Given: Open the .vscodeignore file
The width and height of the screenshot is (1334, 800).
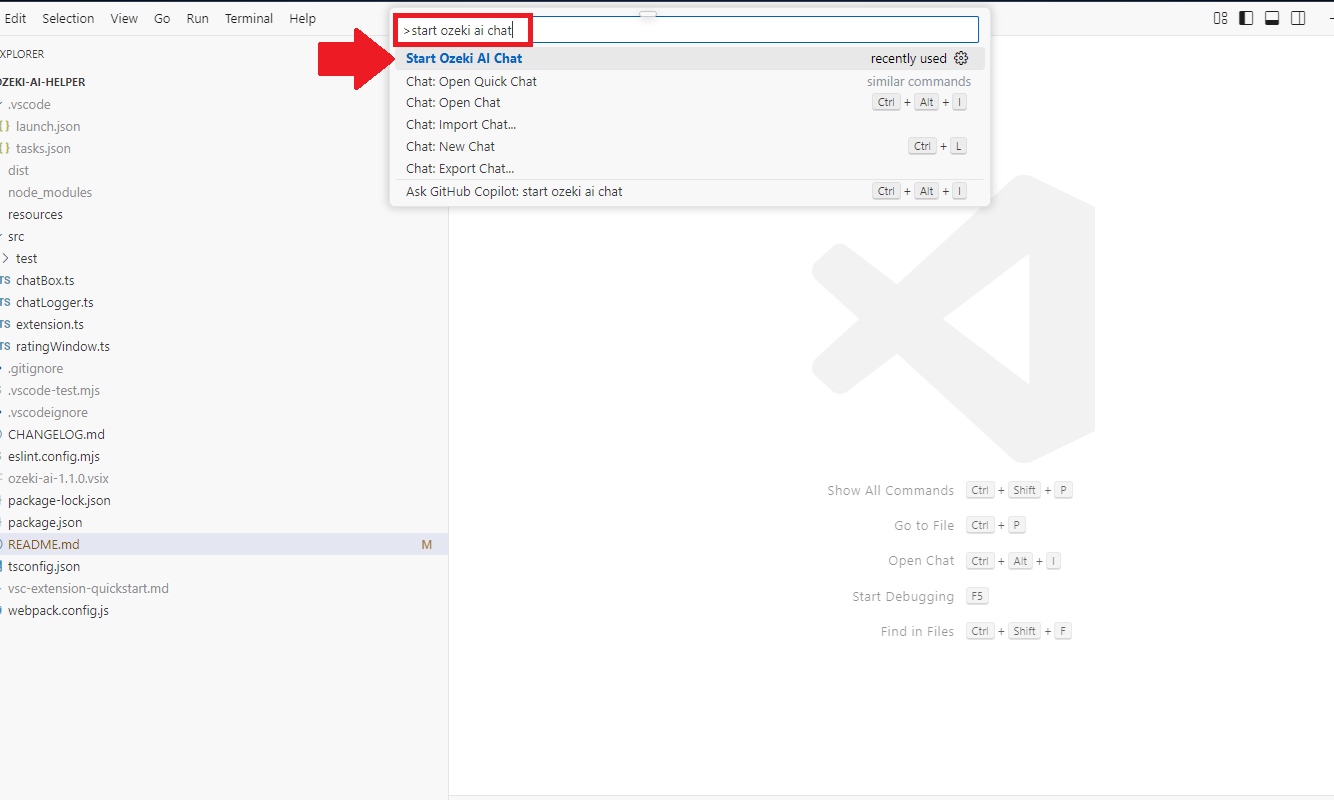Looking at the screenshot, I should (224, 412).
